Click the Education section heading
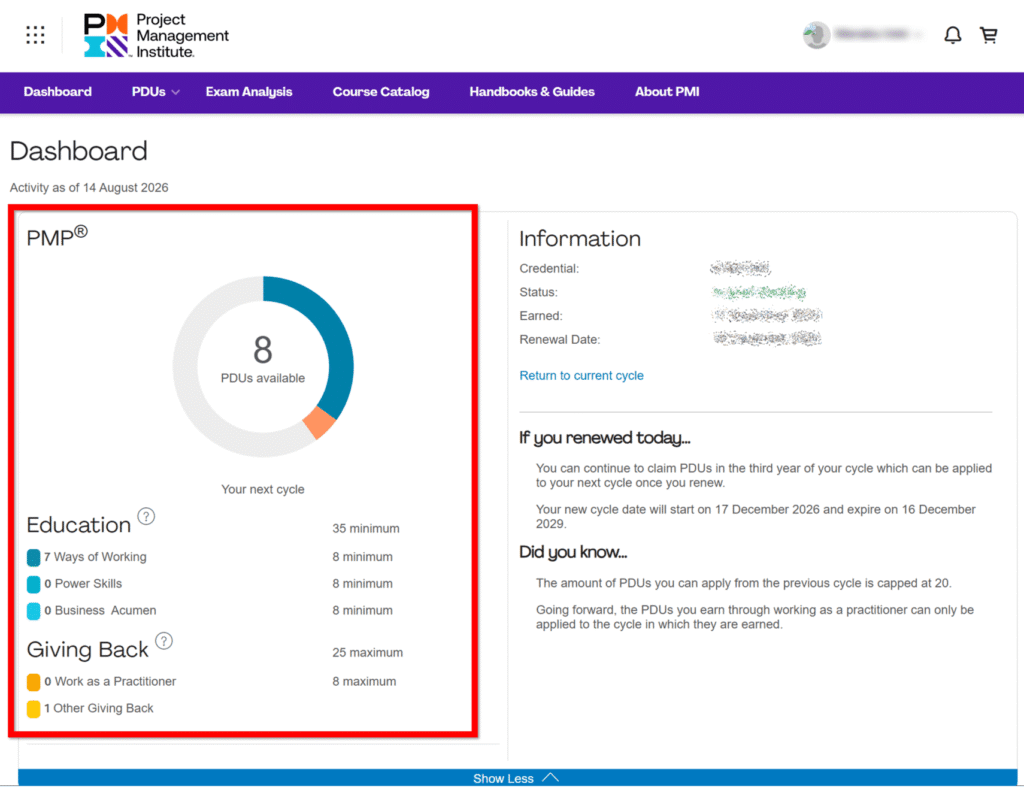The image size is (1024, 787). [79, 525]
